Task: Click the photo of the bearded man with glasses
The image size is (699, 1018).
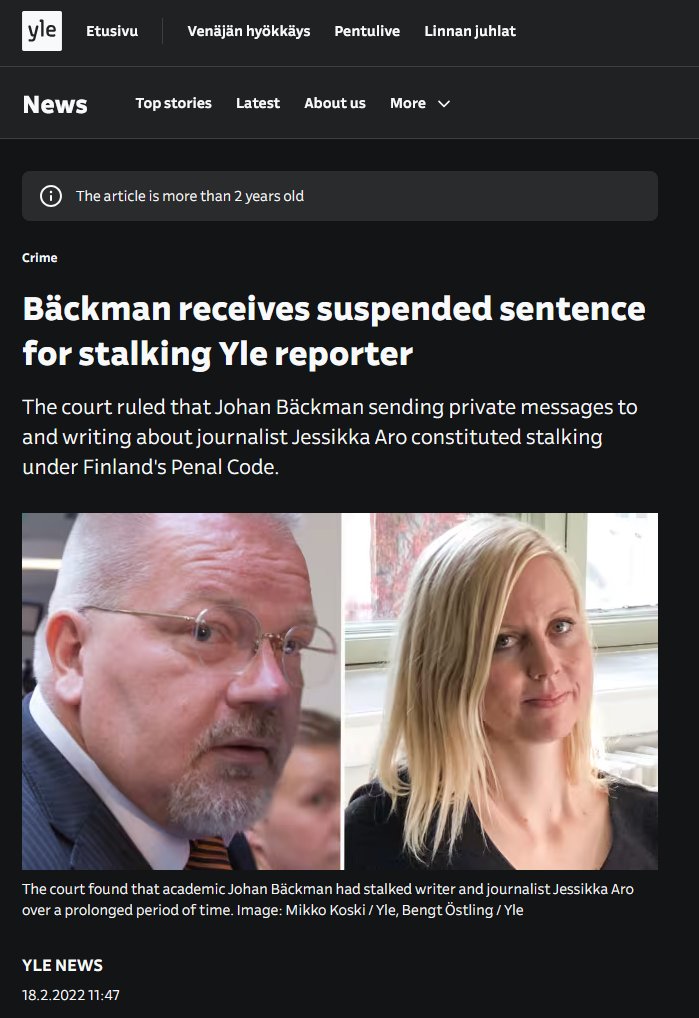Action: [x=181, y=691]
